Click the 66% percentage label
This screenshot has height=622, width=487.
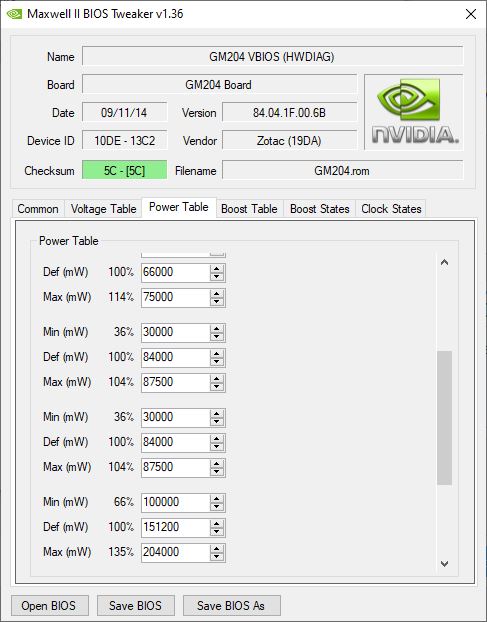tap(124, 502)
